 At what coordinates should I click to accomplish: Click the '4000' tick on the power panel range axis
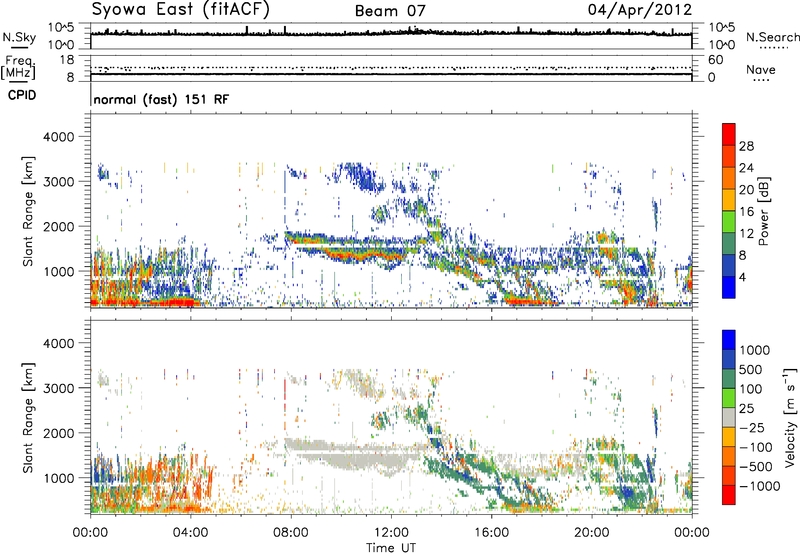(59, 137)
